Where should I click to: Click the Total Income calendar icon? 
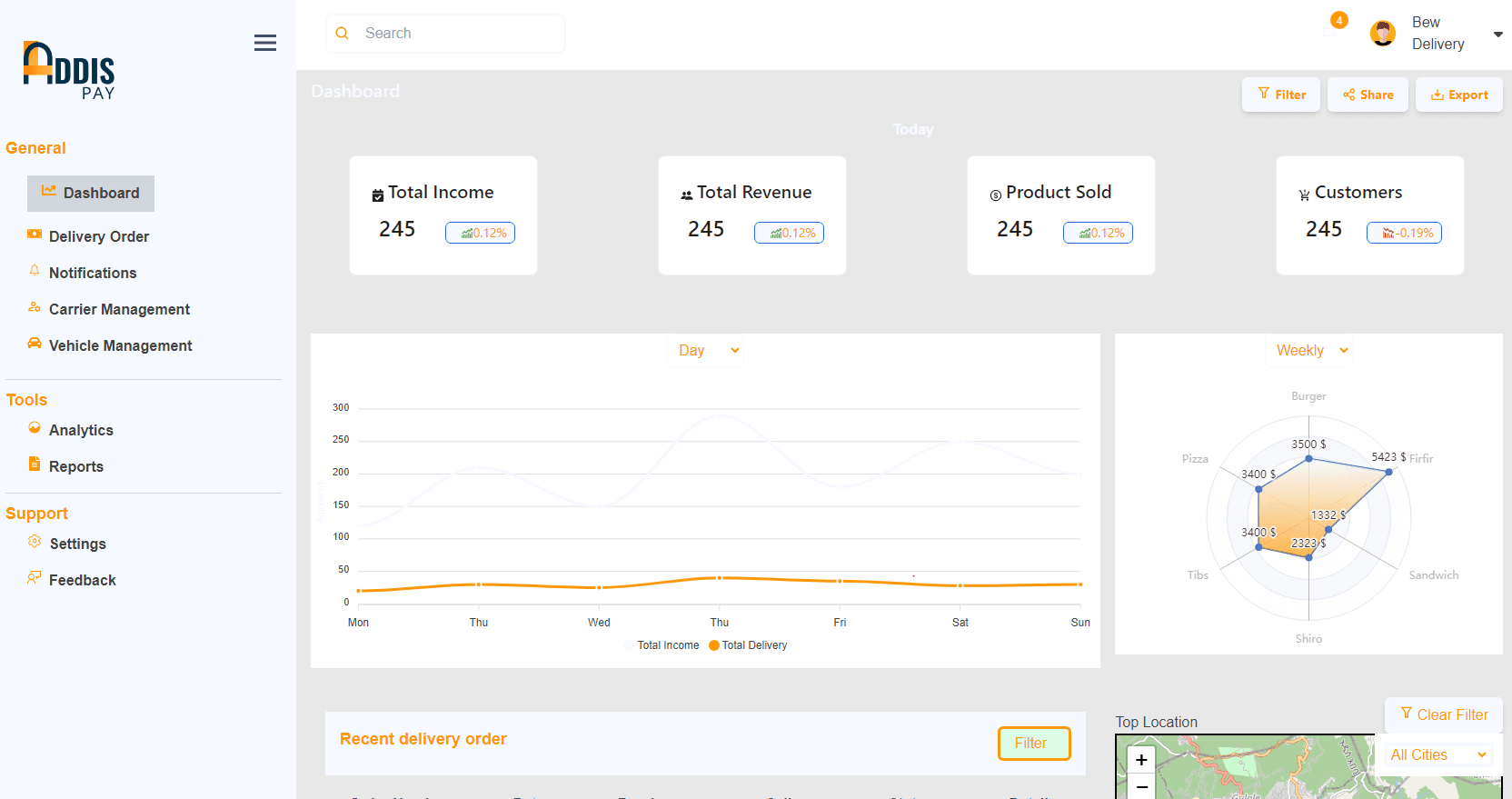click(x=378, y=195)
